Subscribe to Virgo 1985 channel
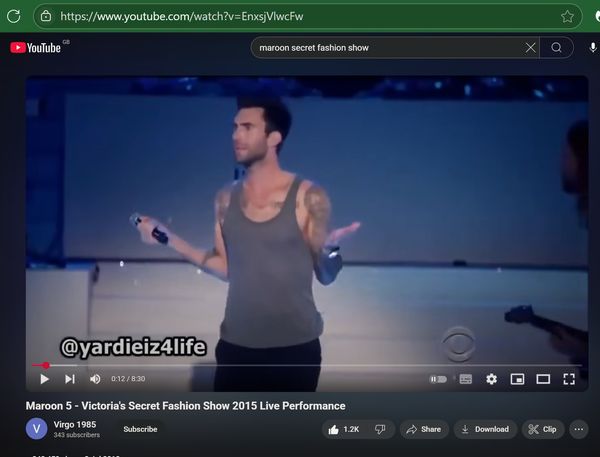Viewport: 600px width, 457px height. tap(140, 429)
